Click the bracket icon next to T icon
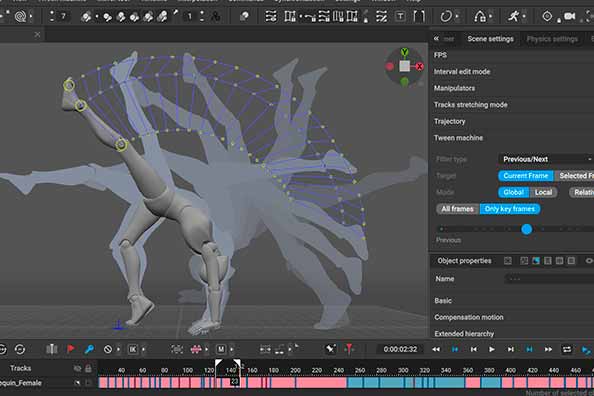The image size is (594, 396). (419, 16)
